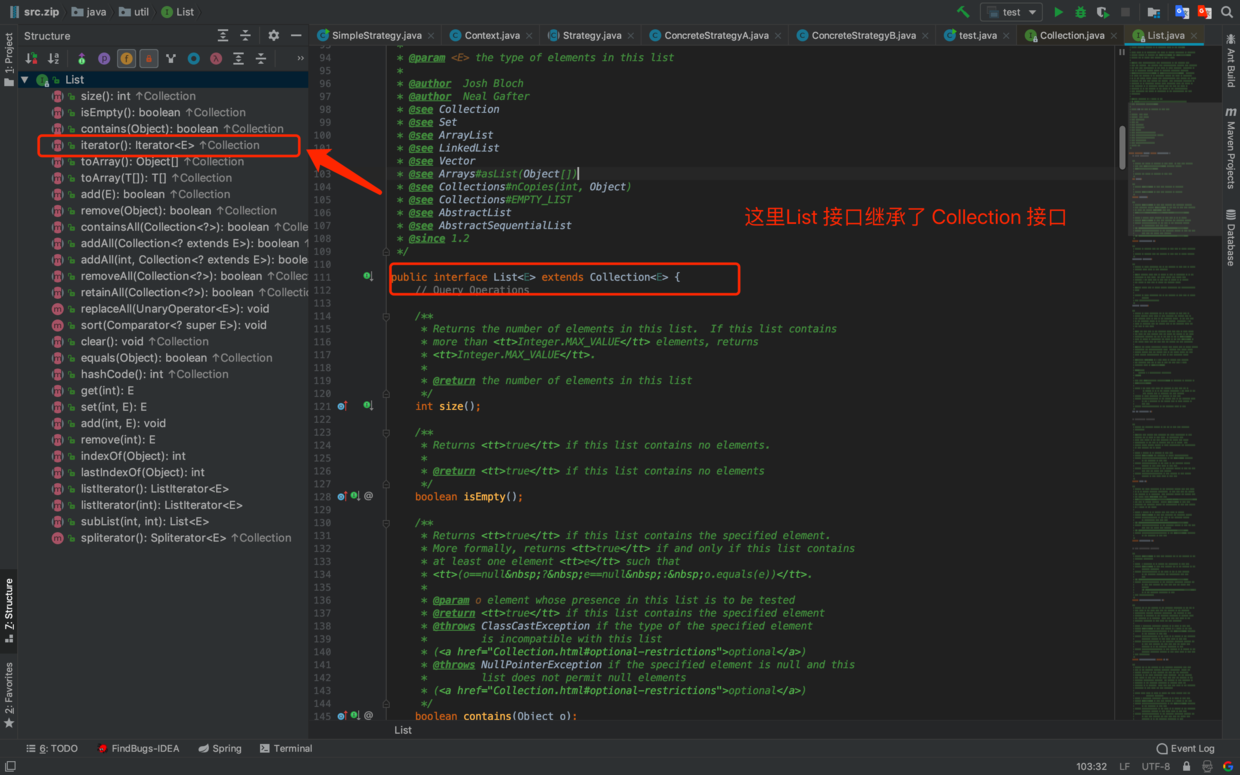Collapse the List node in Structure tree
Screen dimensions: 1240x775
pos(25,79)
